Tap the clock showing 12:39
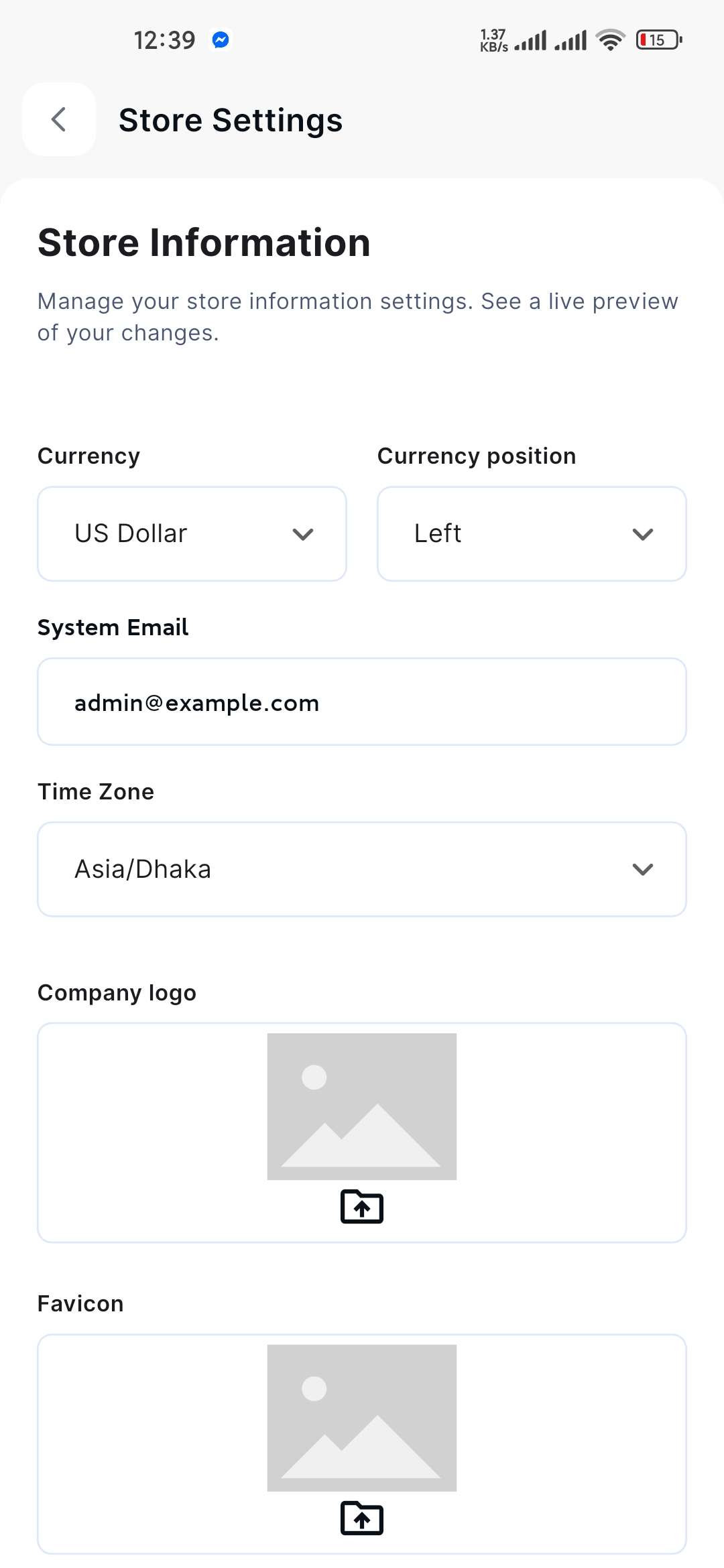 pyautogui.click(x=164, y=40)
